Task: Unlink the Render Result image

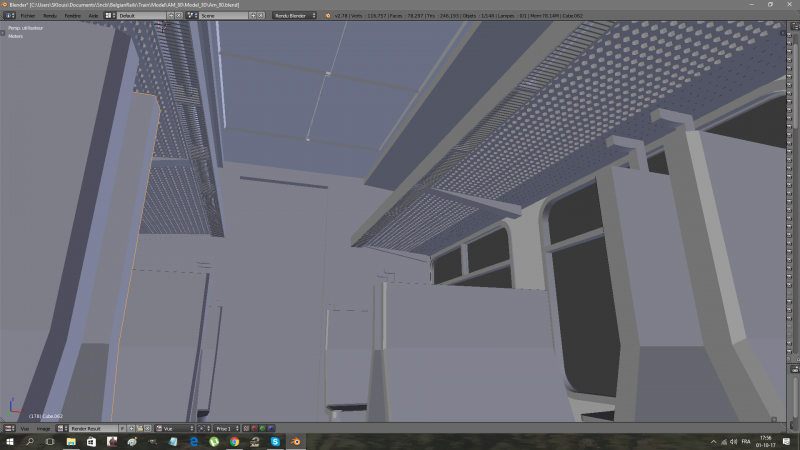Action: 147,429
